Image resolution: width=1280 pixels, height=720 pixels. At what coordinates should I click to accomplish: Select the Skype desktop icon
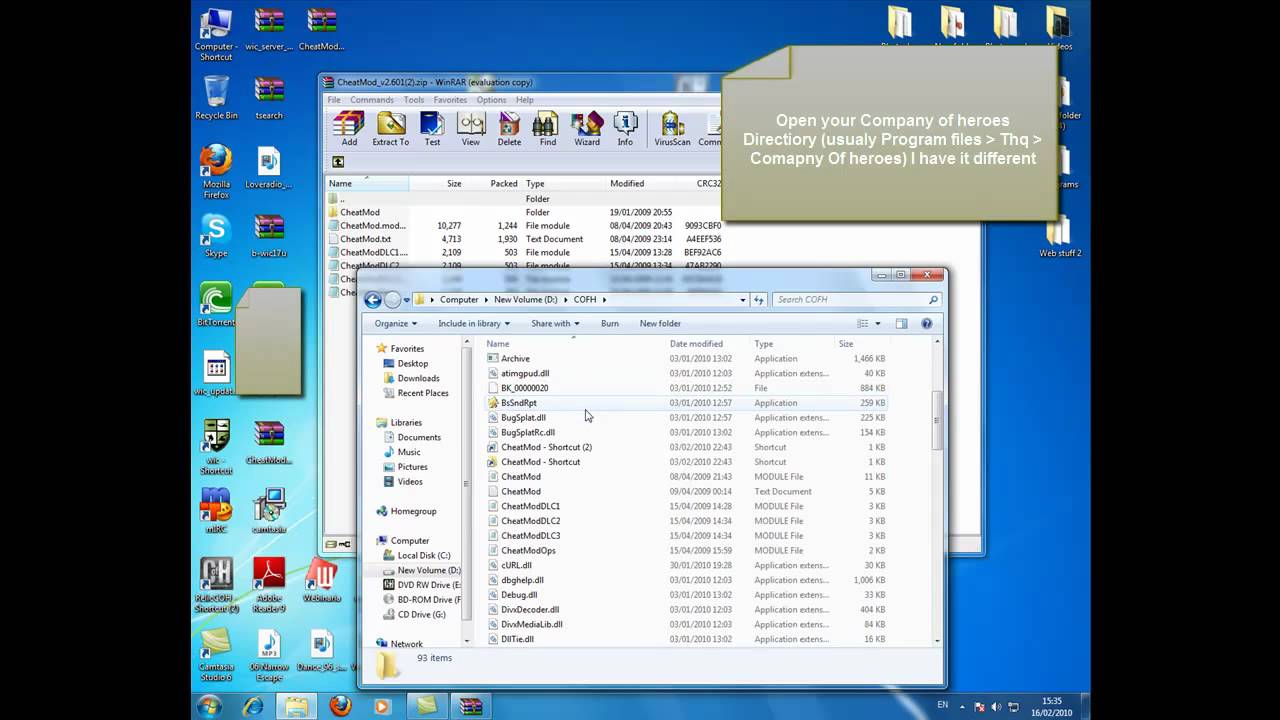click(216, 236)
